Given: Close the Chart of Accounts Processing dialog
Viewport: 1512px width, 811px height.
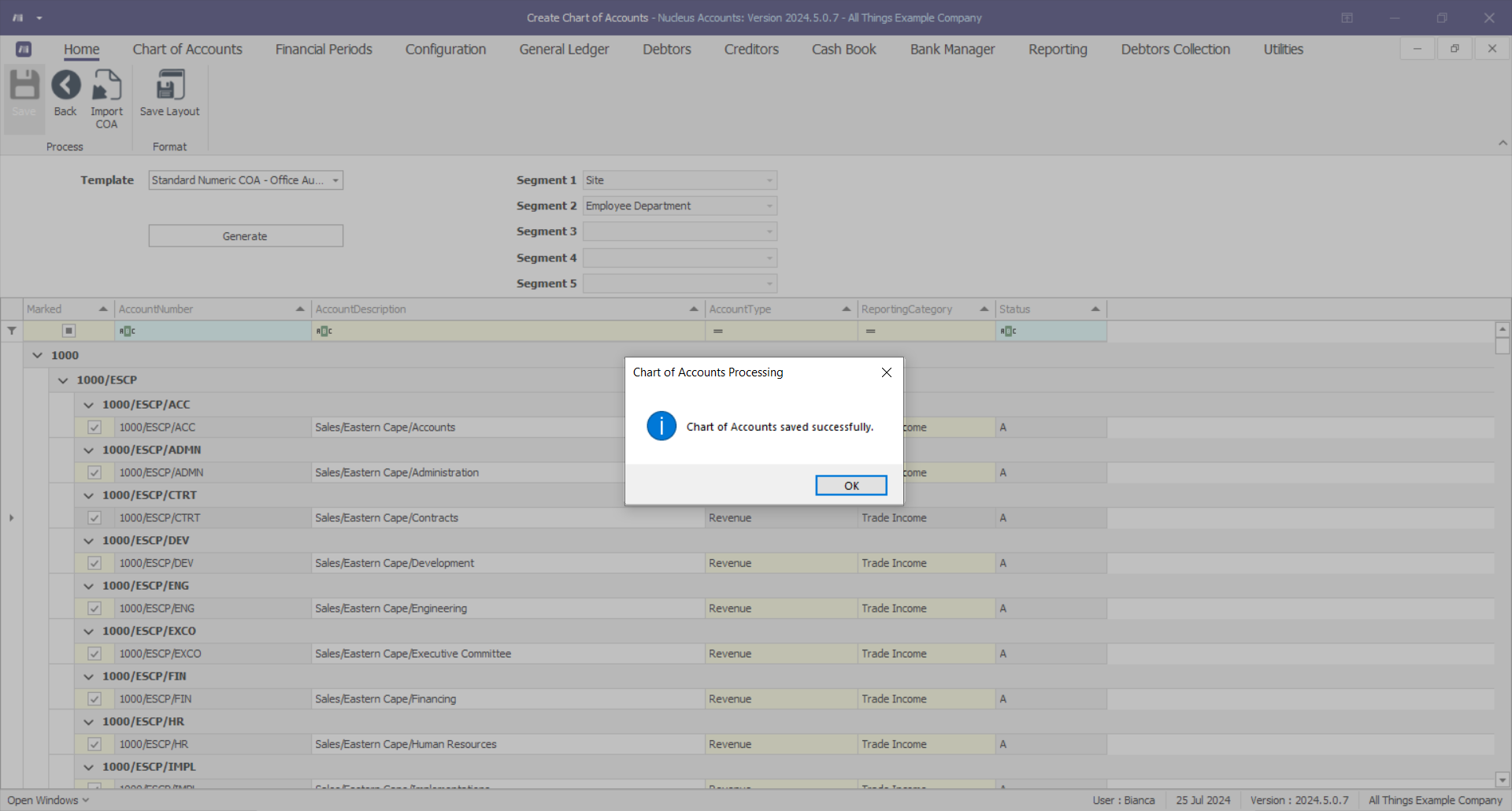Looking at the screenshot, I should pos(887,372).
